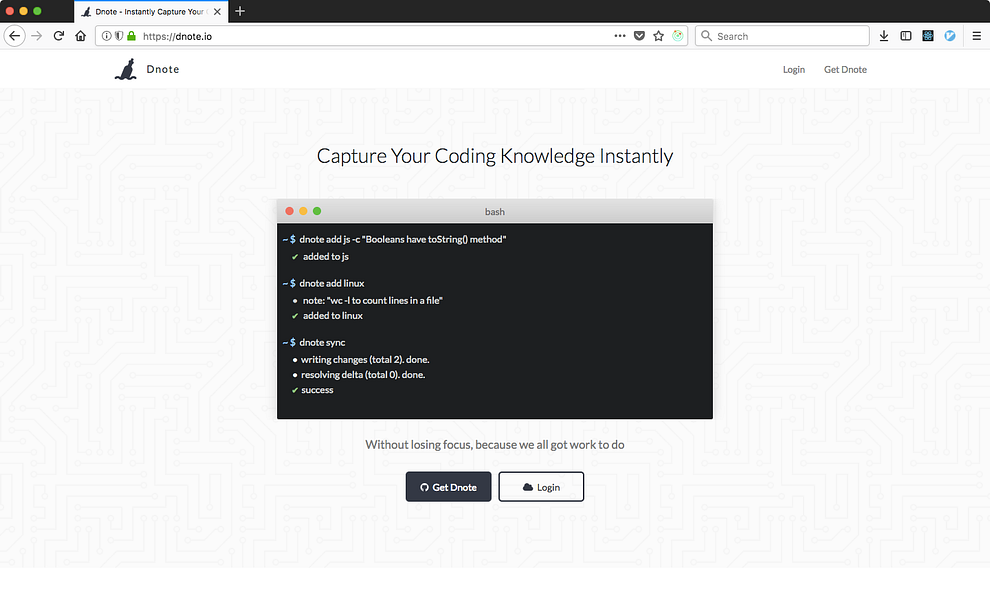Image resolution: width=990 pixels, height=600 pixels.
Task: Click the "bash" title of the terminal demo
Action: pos(495,212)
